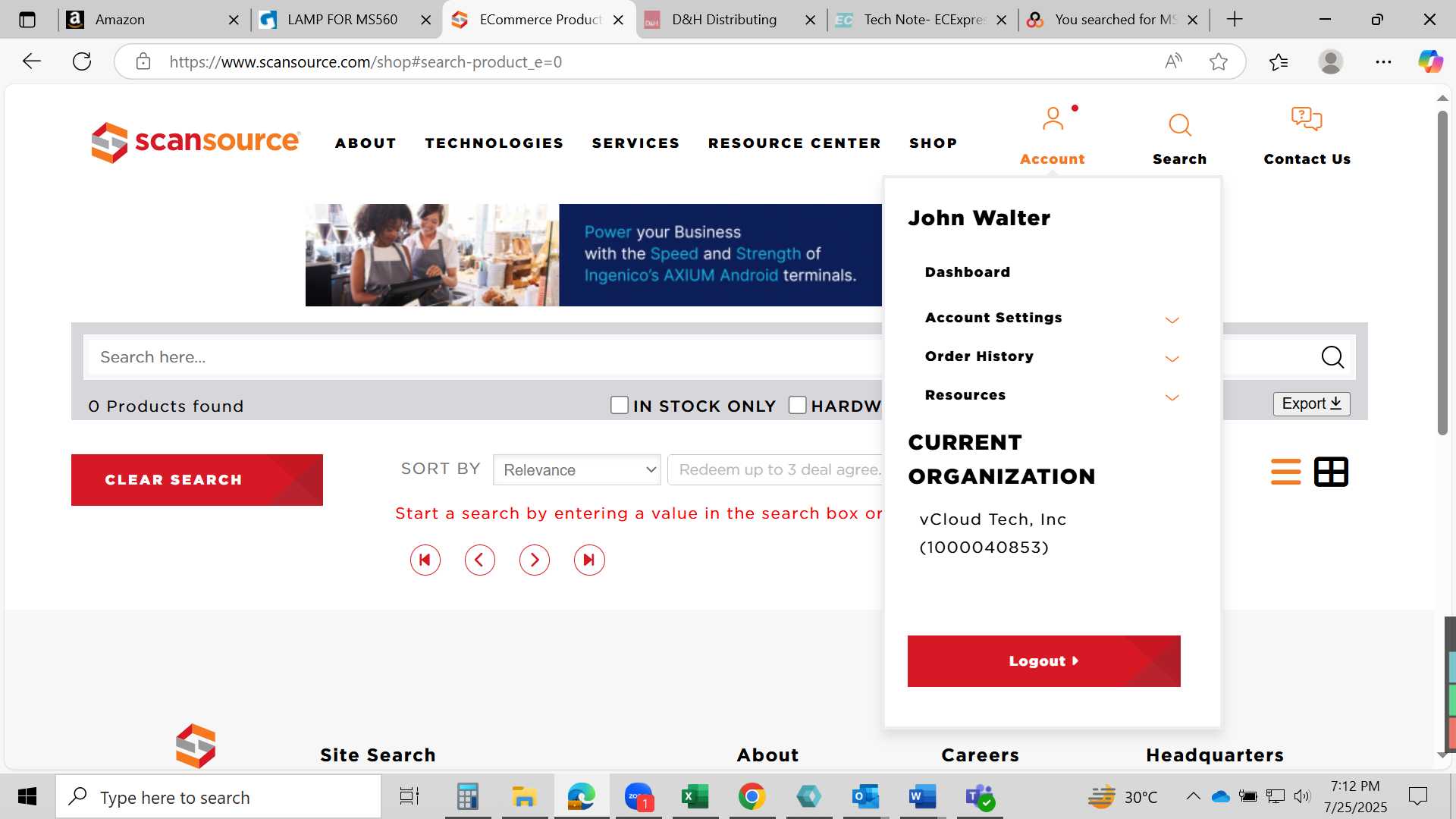Open browser profile avatar
This screenshot has width=1456, height=819.
click(x=1331, y=61)
